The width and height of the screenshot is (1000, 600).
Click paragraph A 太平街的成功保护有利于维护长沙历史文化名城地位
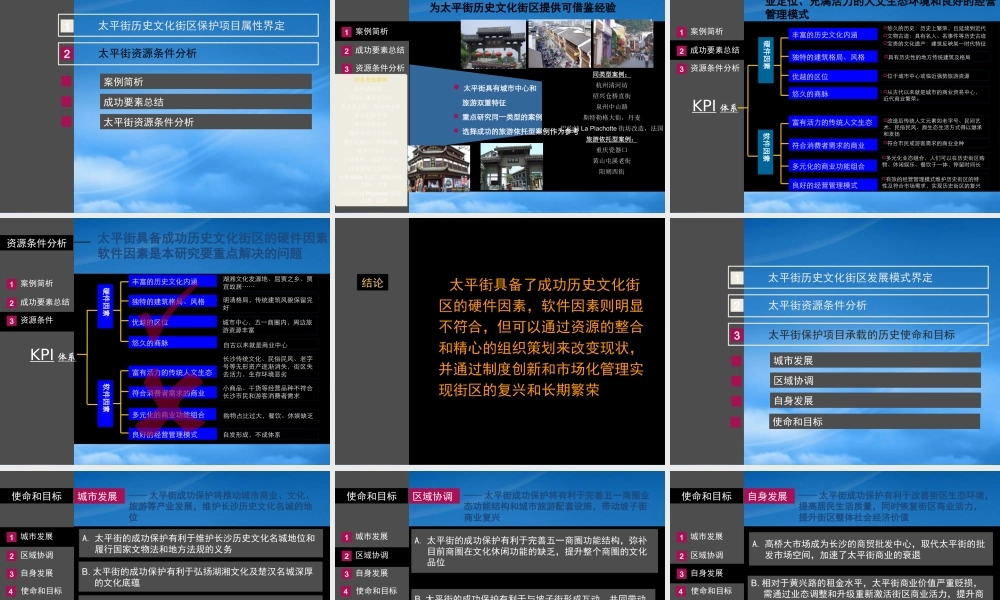tap(201, 543)
